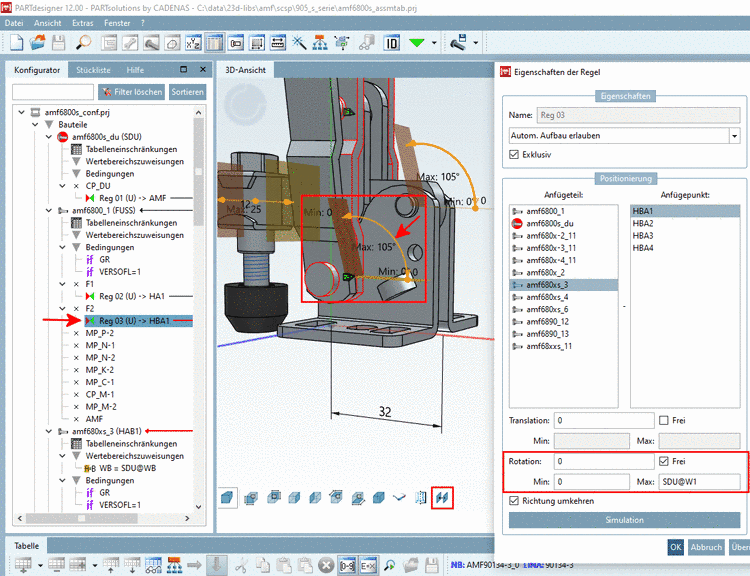This screenshot has width=750, height=576.
Task: Click the green down-arrow toolbar icon
Action: (418, 42)
